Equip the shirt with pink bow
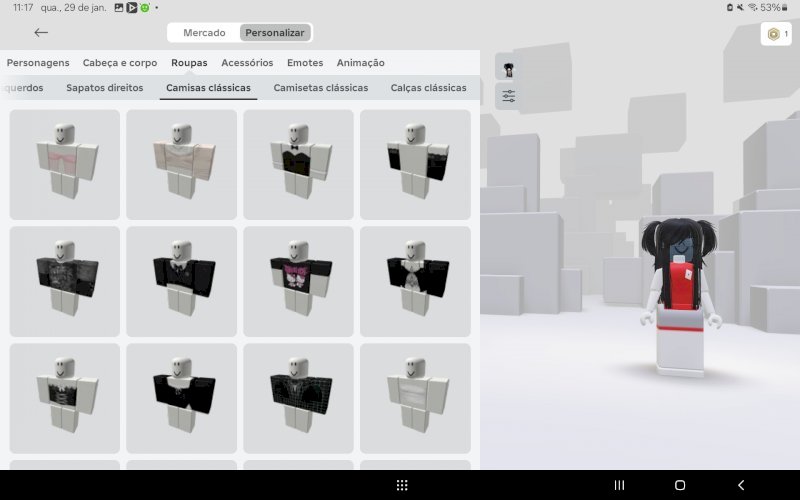The height and width of the screenshot is (500, 800). (x=65, y=164)
